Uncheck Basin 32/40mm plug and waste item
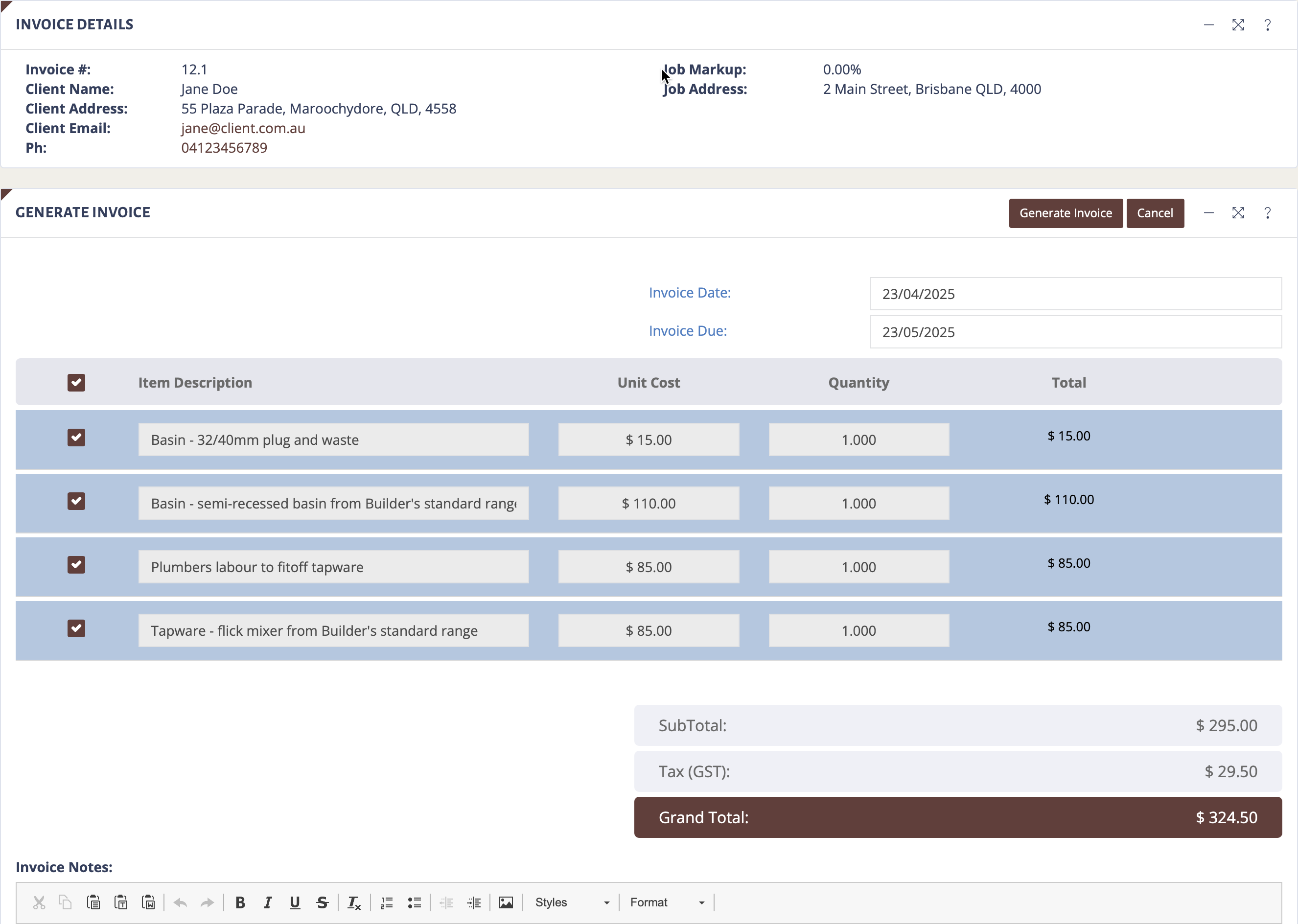 click(76, 438)
